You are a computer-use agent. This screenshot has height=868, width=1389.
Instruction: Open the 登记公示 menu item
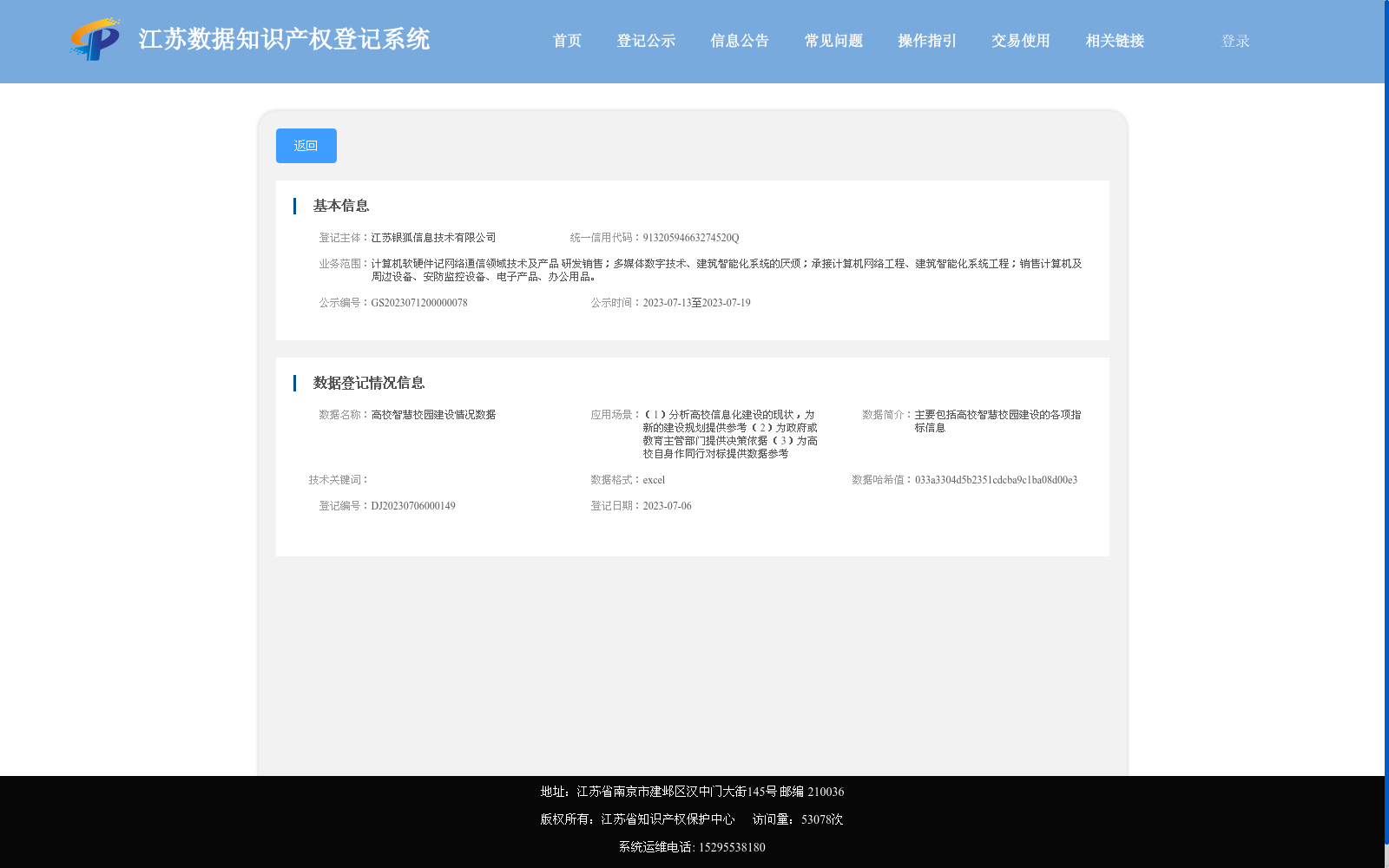[646, 41]
